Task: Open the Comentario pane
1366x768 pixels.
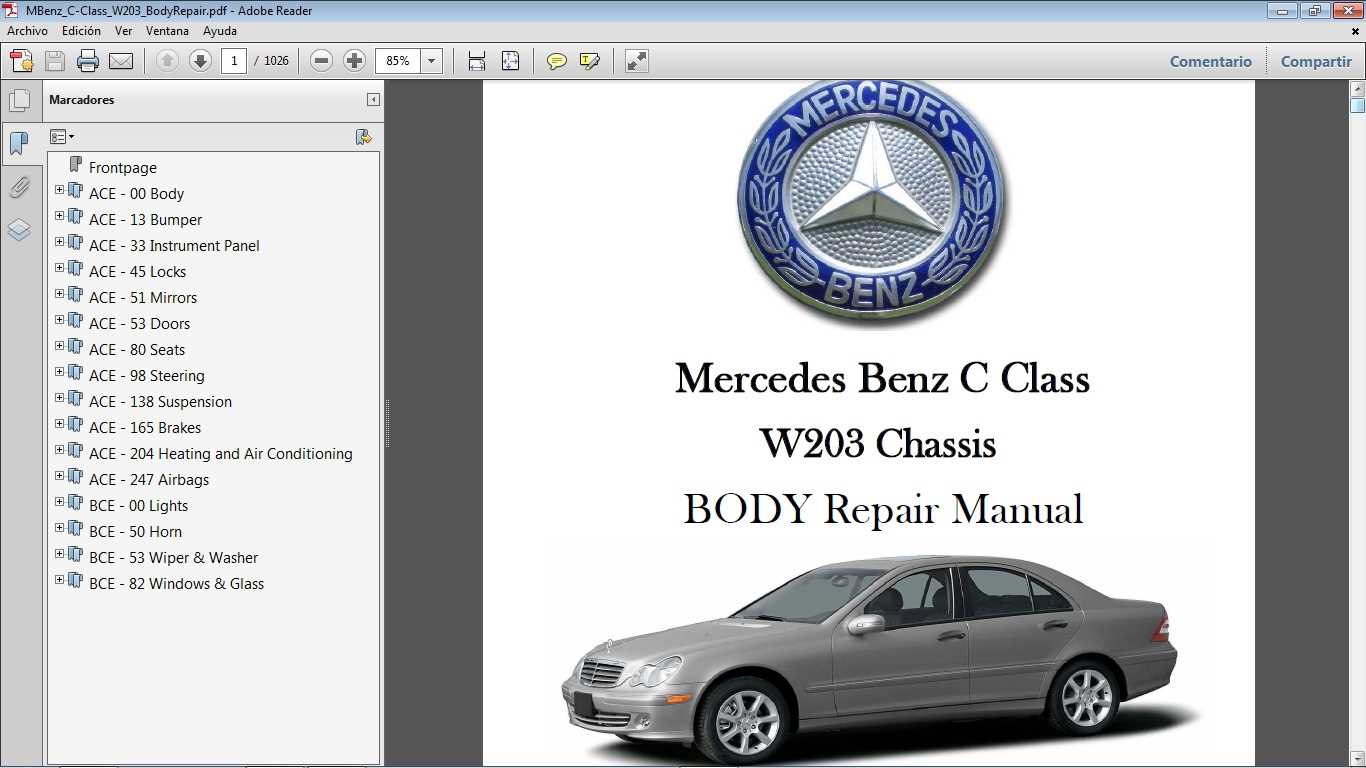Action: [x=1211, y=61]
